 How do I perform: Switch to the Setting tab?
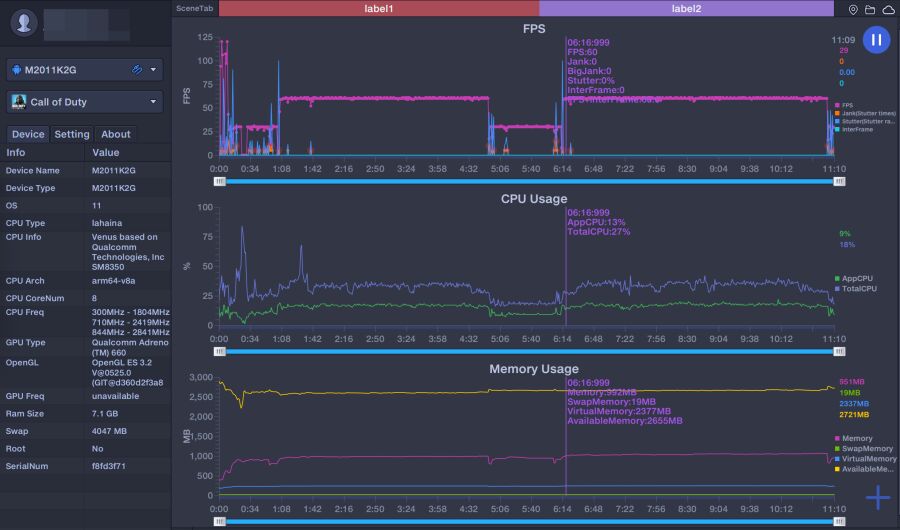point(72,134)
